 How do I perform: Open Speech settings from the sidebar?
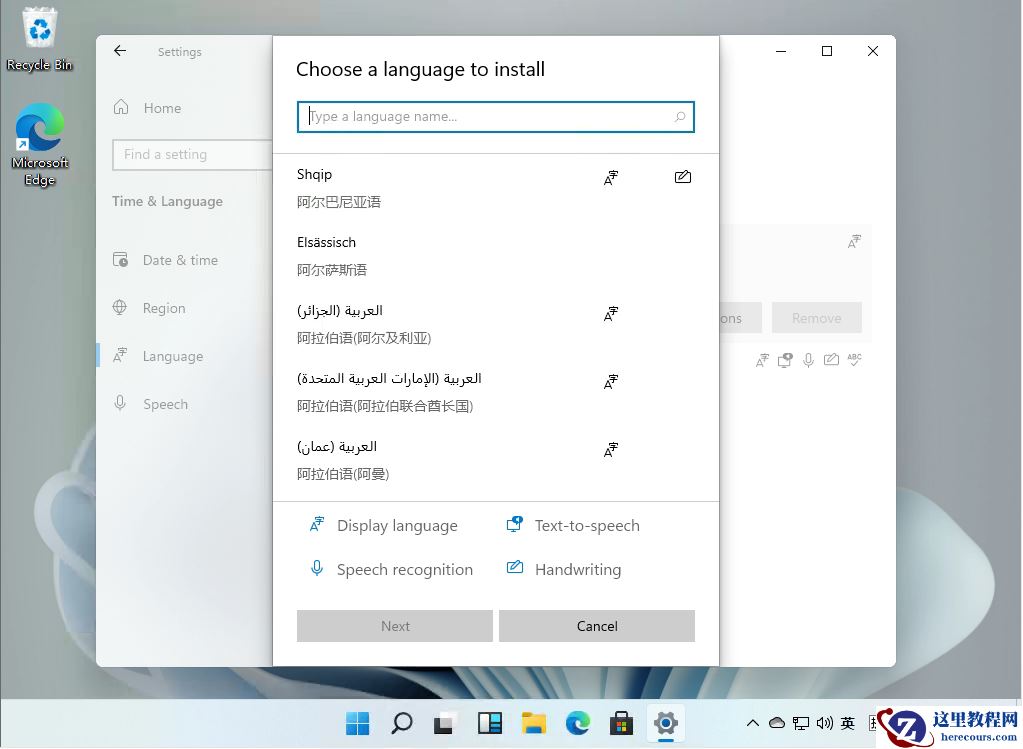pos(164,404)
